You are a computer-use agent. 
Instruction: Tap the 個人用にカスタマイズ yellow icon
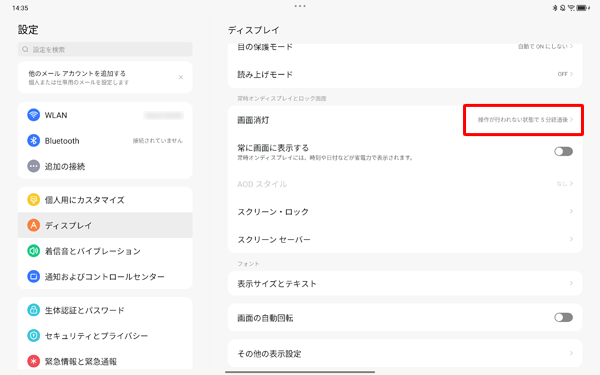click(33, 199)
